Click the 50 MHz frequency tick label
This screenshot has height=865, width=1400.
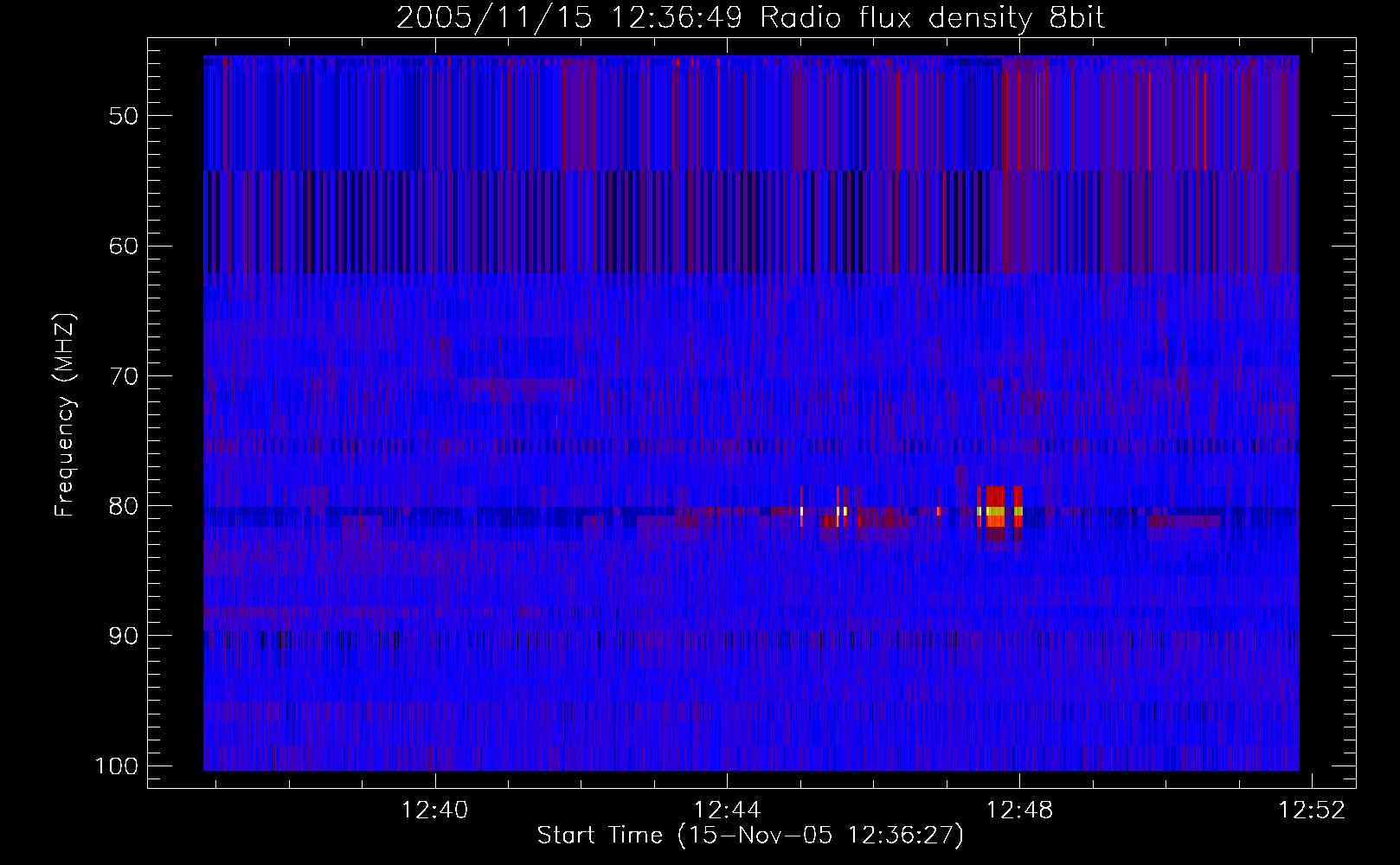(124, 116)
